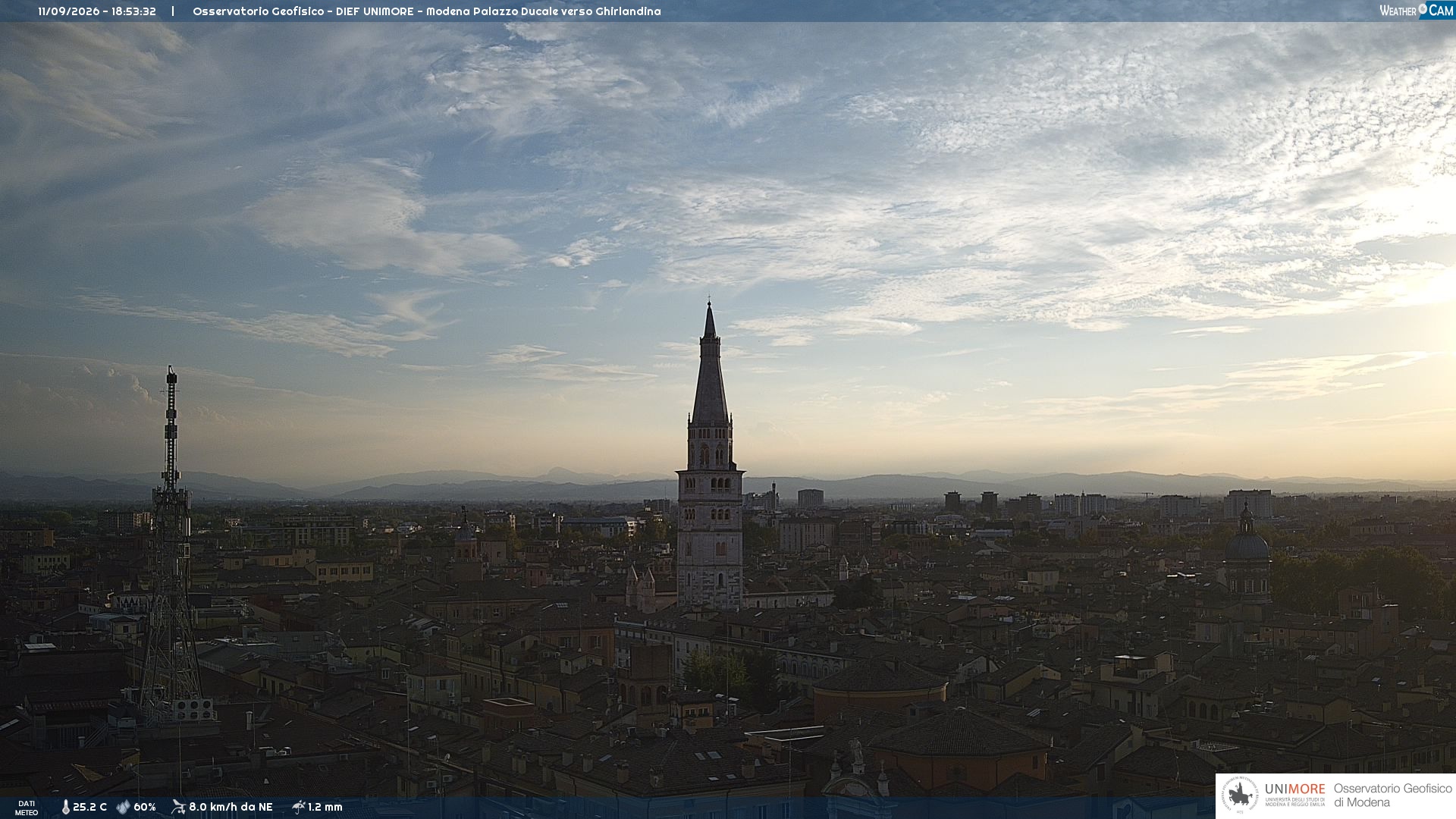Click the camera lens in WeatherCam logo
This screenshot has height=819, width=1456.
click(x=1423, y=9)
